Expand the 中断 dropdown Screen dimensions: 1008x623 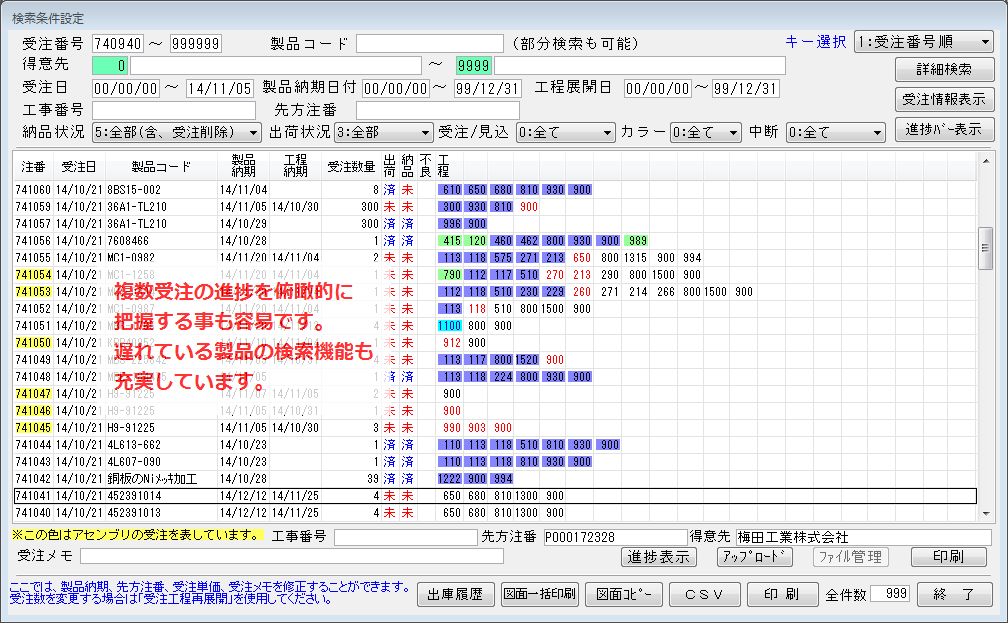point(836,132)
